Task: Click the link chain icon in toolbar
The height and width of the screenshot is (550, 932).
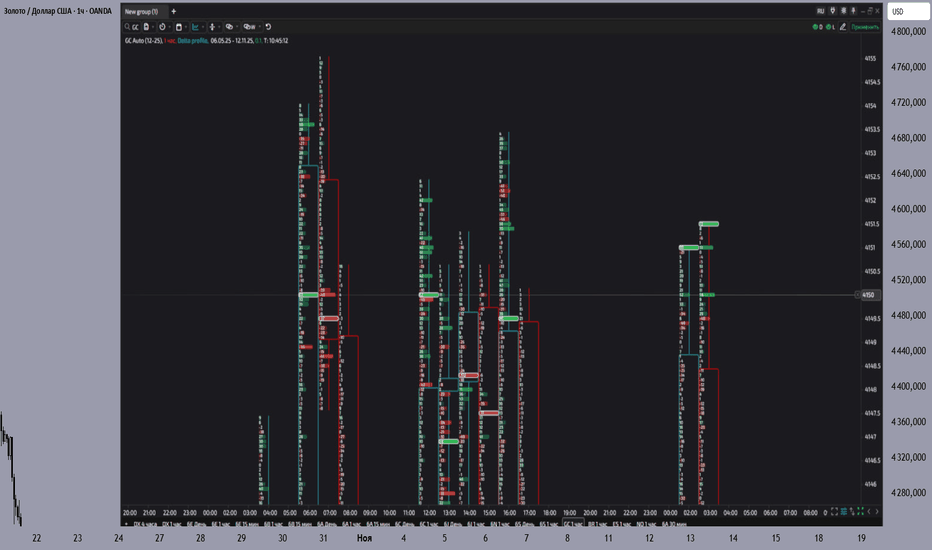Action: tap(229, 27)
